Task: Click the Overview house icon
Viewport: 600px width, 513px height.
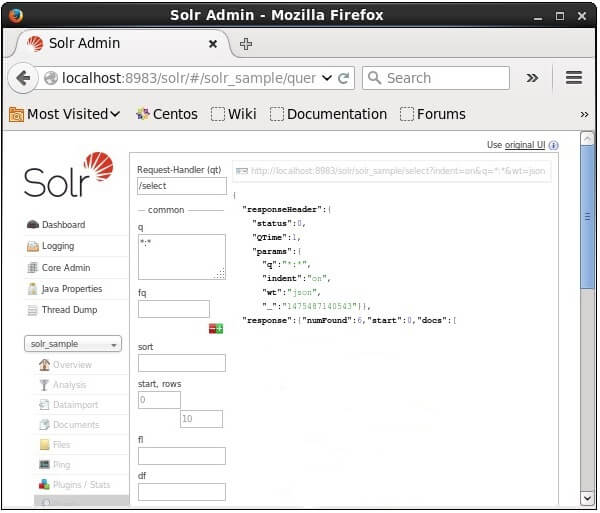Action: (44, 365)
